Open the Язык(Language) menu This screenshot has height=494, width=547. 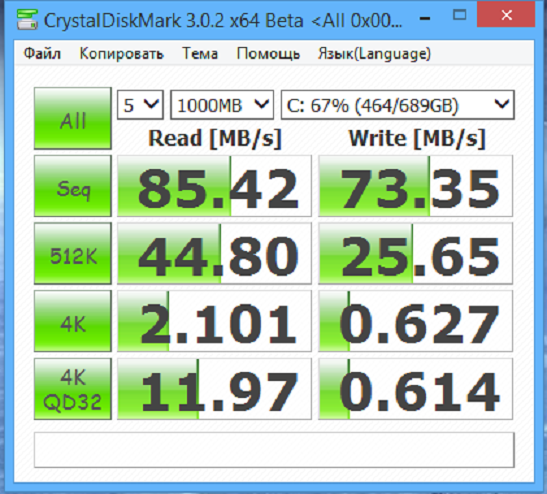pyautogui.click(x=374, y=54)
